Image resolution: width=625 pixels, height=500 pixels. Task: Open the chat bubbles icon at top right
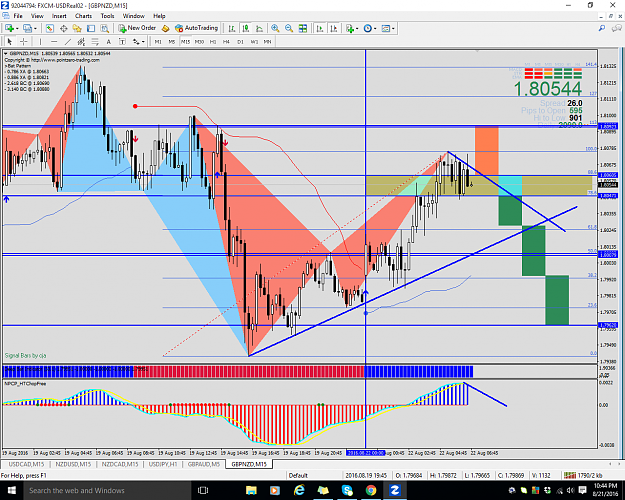[617, 28]
